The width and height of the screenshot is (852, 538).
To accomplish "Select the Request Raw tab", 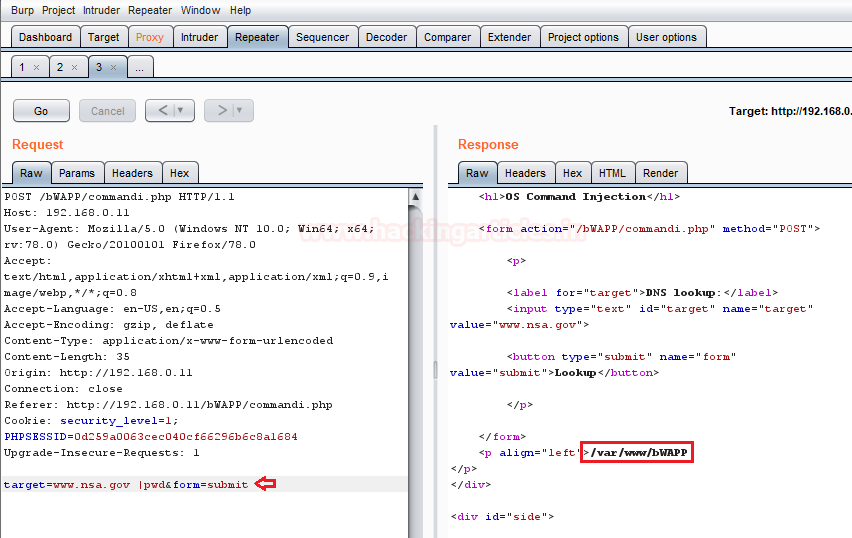I will tap(31, 173).
